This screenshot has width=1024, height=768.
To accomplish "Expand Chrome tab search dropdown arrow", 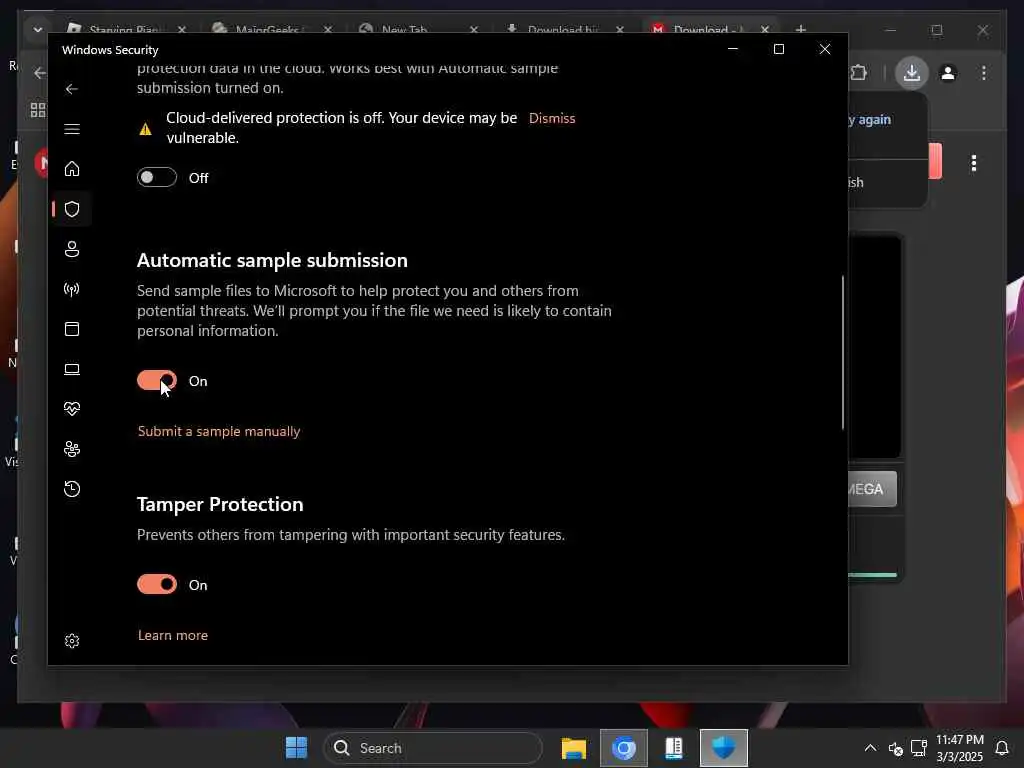I will coord(37,29).
